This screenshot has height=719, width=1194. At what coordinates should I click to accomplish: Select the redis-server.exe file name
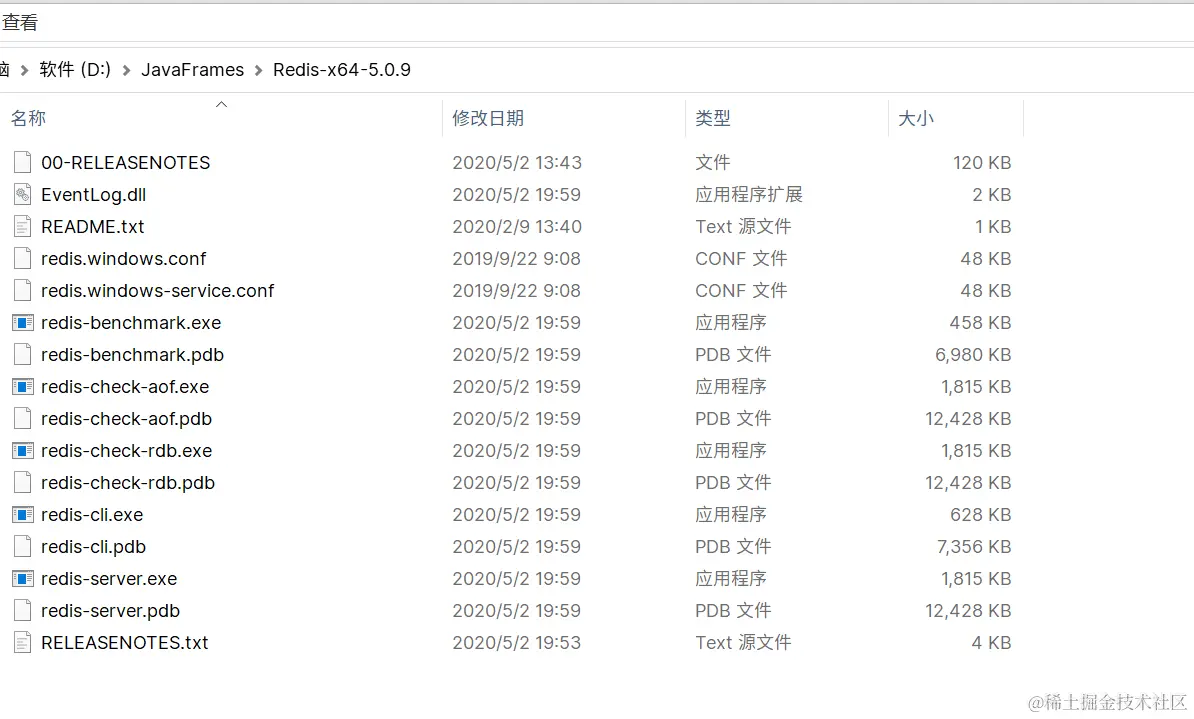[x=109, y=578]
